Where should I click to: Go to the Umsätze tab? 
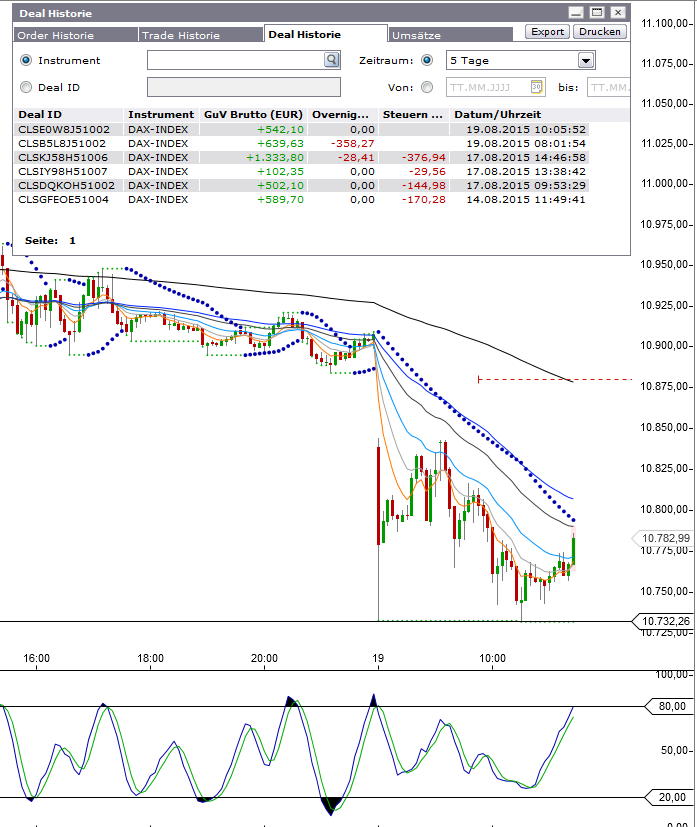417,35
